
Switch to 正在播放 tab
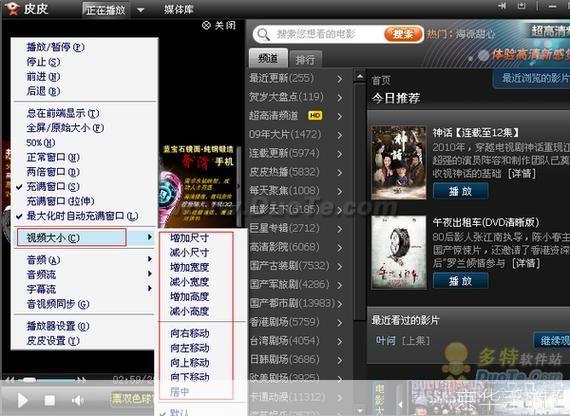106,10
